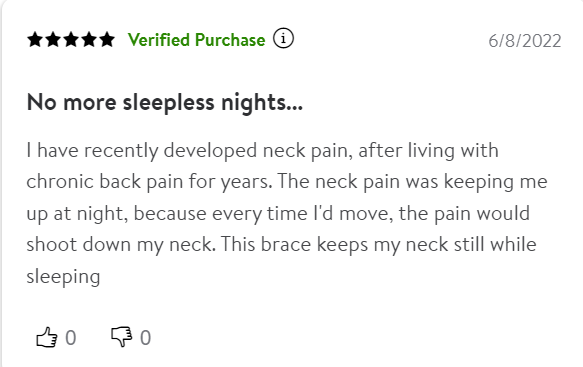Screen dimensions: 583x367
Task: Click the Verified Purchase label
Action: (x=197, y=40)
